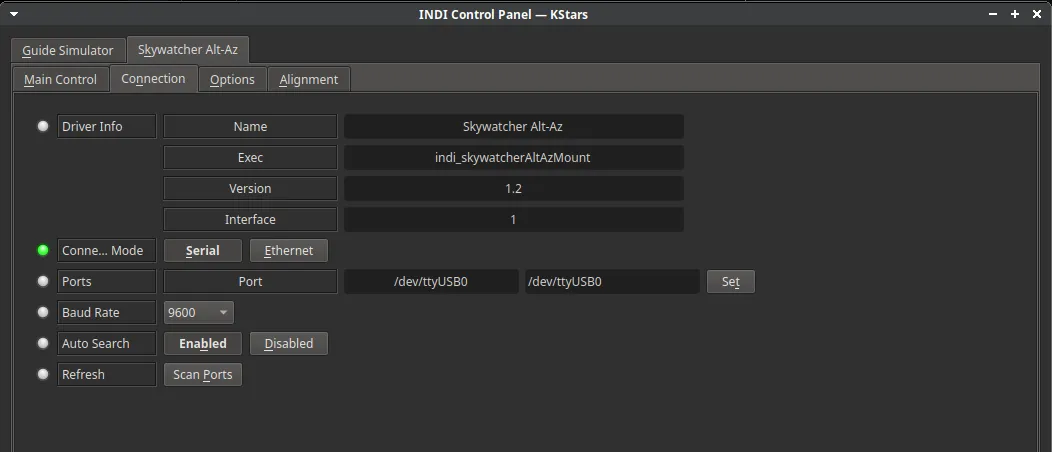Viewport: 1052px width, 452px height.
Task: Click the Driver Info status light
Action: pos(43,126)
